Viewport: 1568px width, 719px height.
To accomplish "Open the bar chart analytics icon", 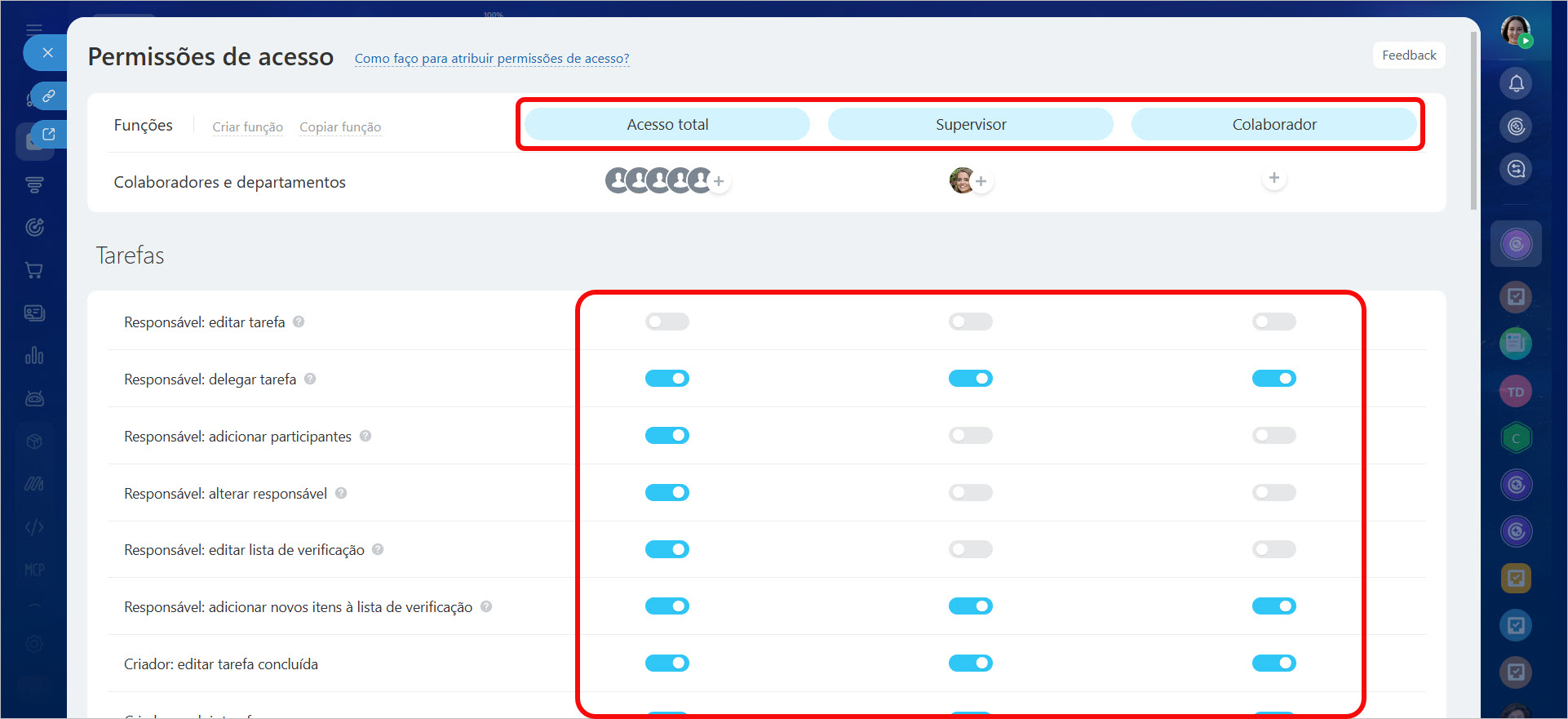I will [34, 356].
